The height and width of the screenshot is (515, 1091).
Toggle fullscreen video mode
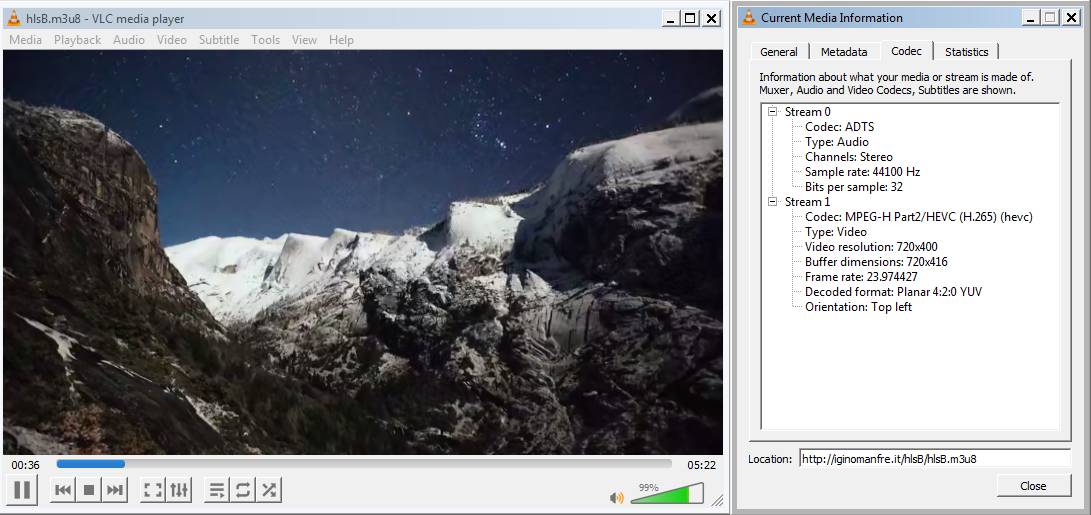pyautogui.click(x=152, y=491)
